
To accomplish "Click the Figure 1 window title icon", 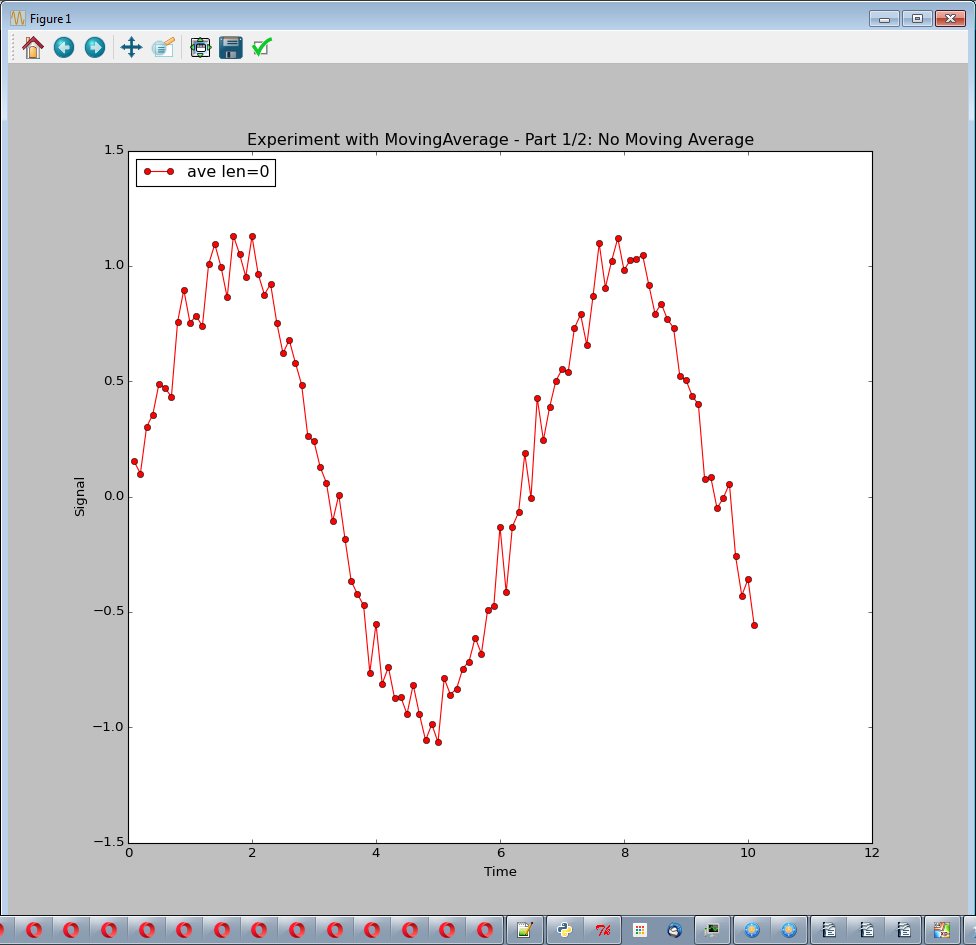I will (17, 19).
